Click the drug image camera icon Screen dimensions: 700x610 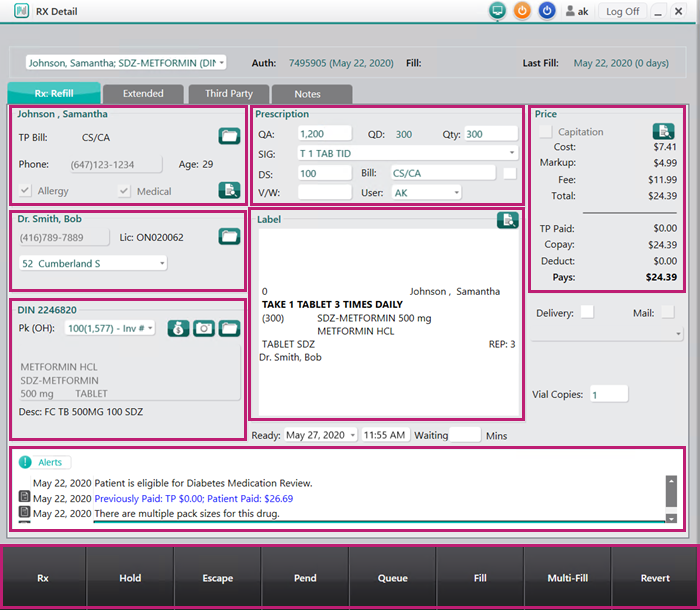204,328
